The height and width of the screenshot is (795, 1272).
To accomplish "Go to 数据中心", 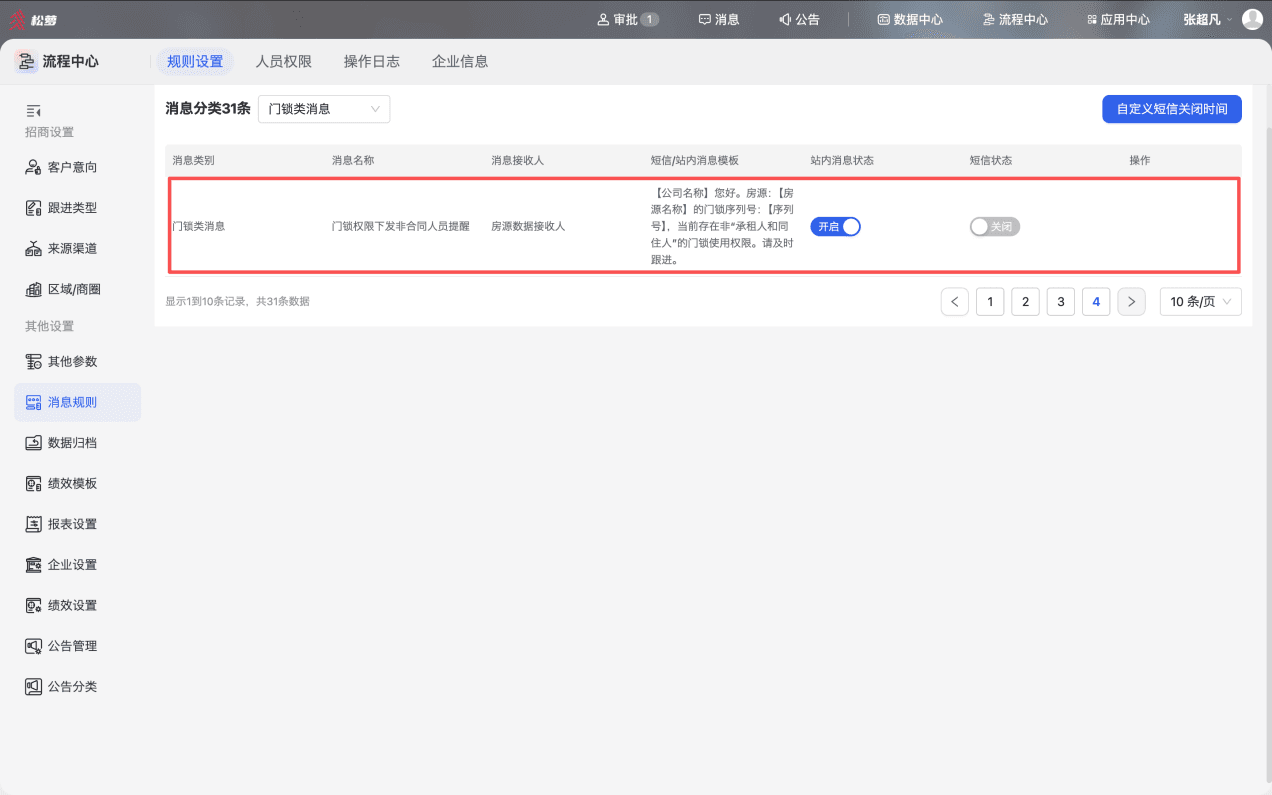I will pos(910,19).
